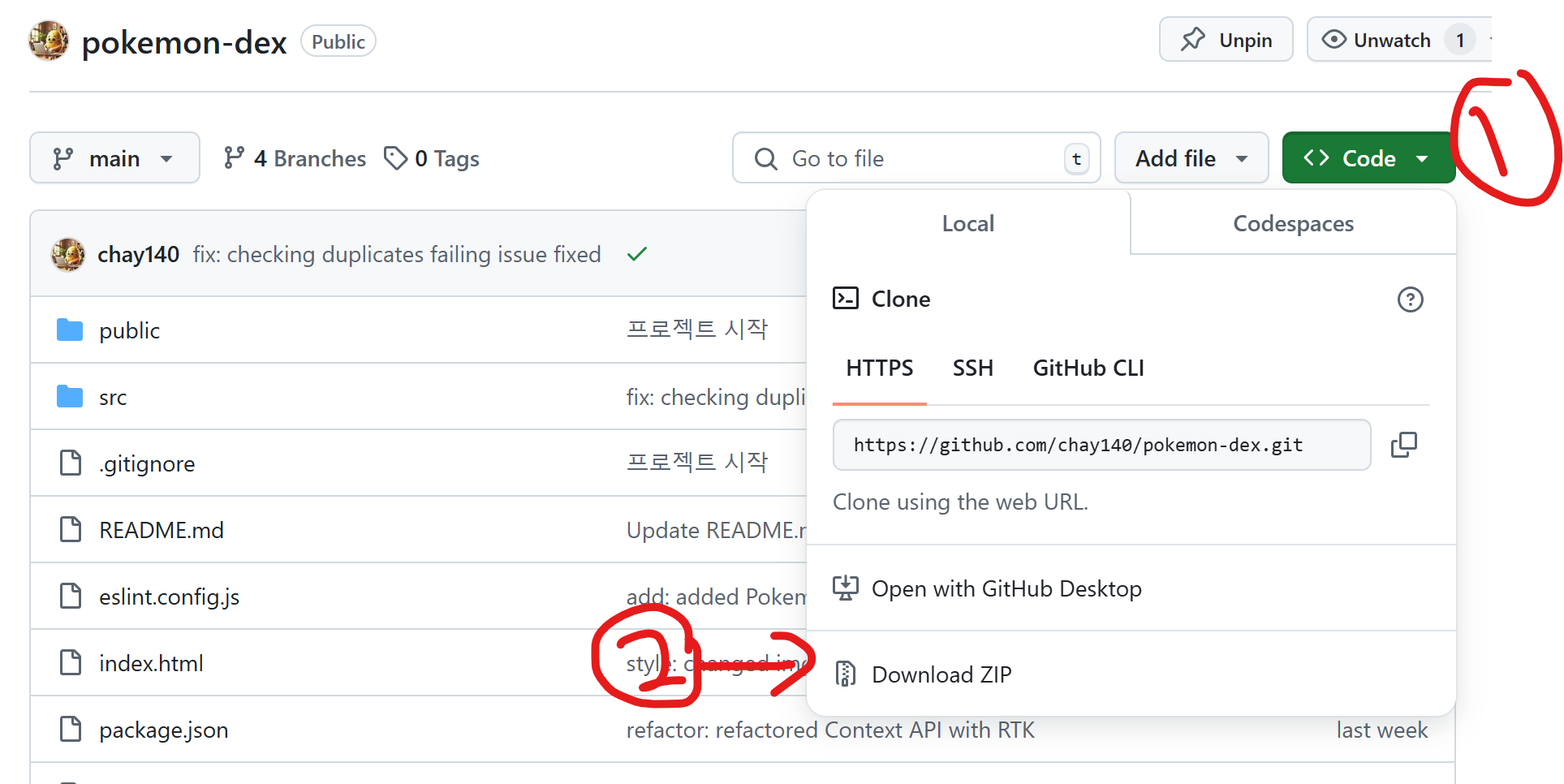Click the Update README commit message
This screenshot has width=1564, height=784.
716,530
